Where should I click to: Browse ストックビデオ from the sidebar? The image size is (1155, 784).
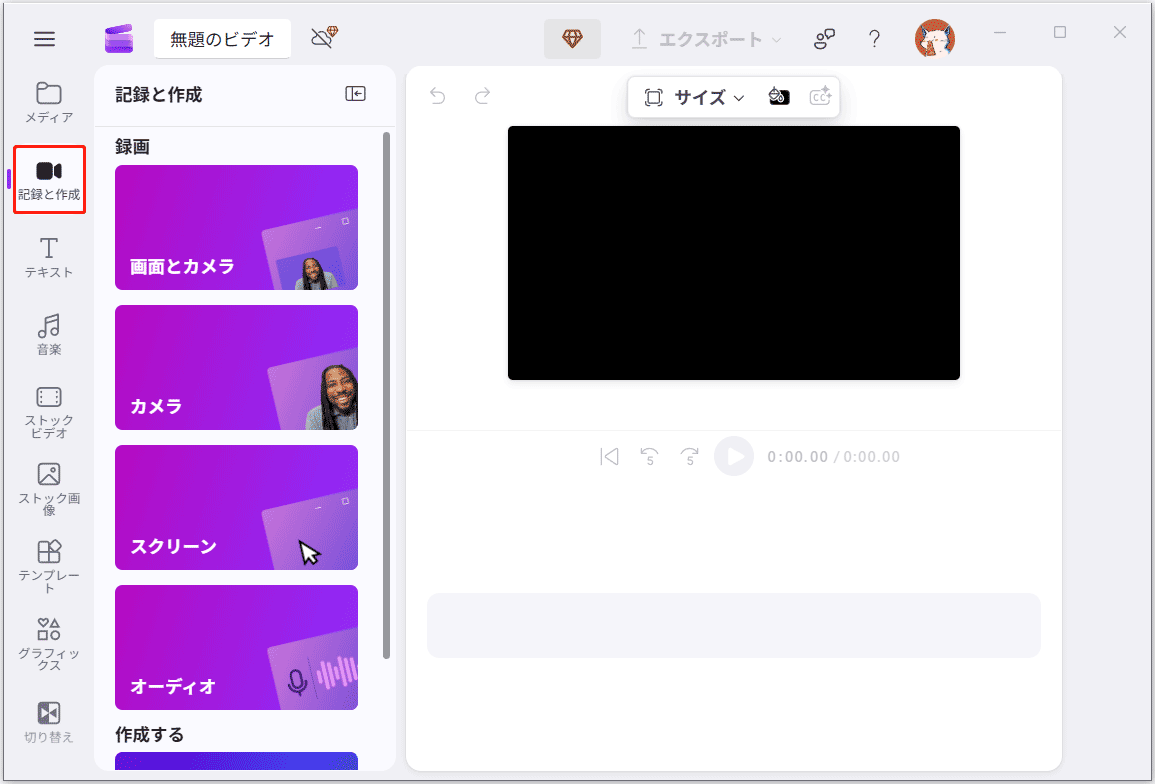tap(47, 410)
